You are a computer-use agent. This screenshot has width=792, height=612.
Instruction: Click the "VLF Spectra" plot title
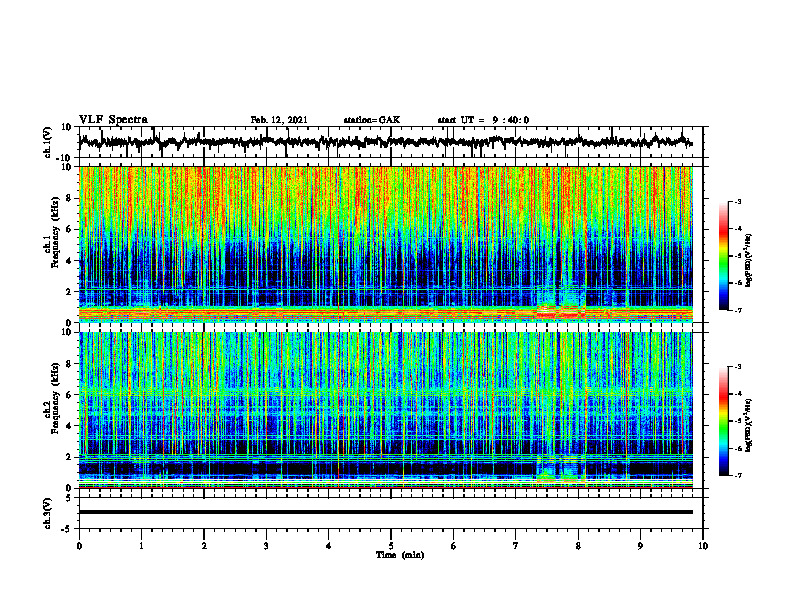[x=113, y=120]
